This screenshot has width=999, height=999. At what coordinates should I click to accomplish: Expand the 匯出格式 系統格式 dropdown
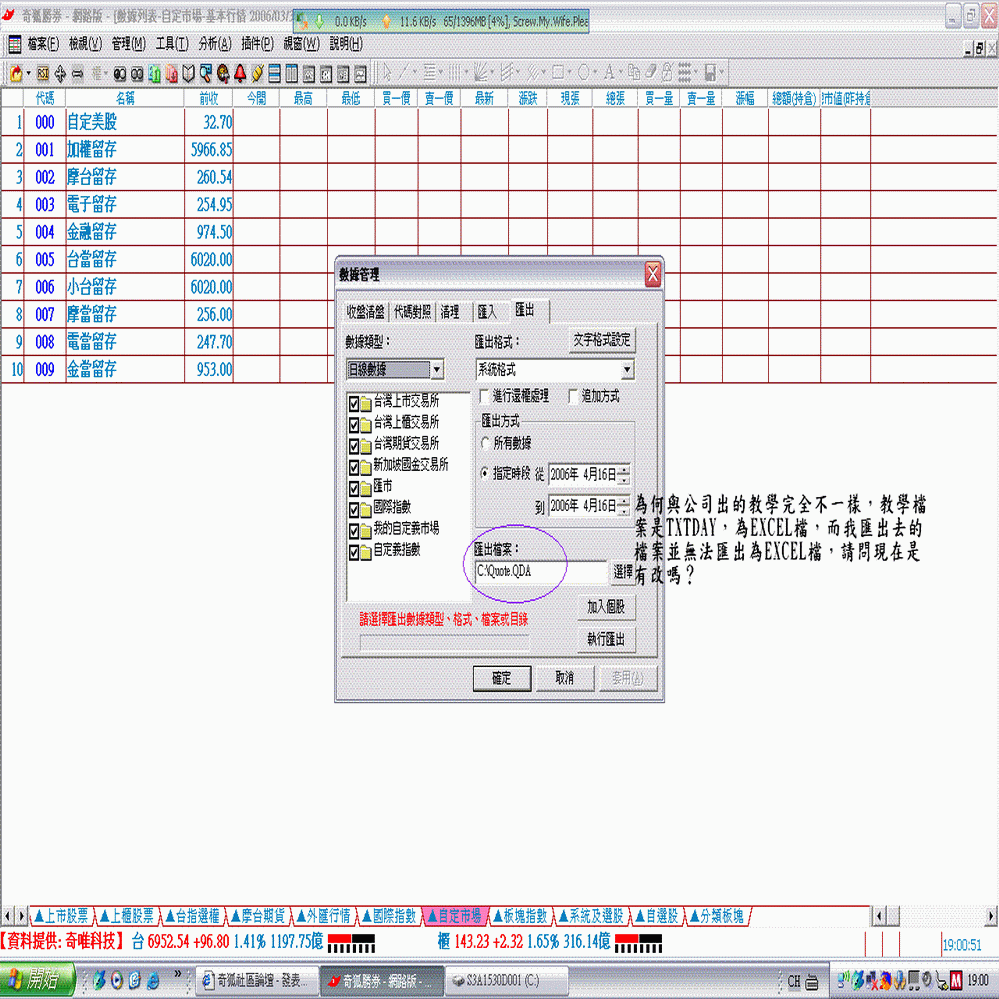click(627, 370)
